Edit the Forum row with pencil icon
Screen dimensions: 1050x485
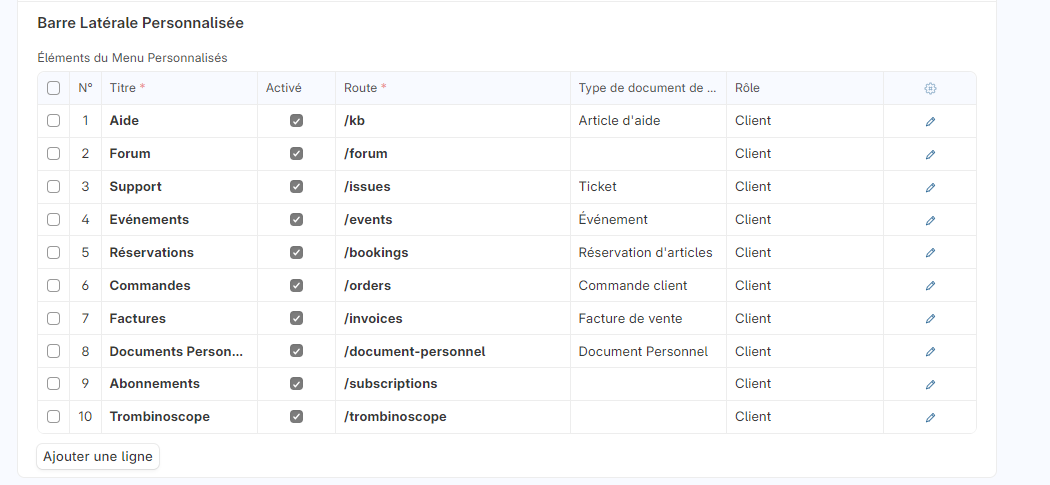coord(930,154)
